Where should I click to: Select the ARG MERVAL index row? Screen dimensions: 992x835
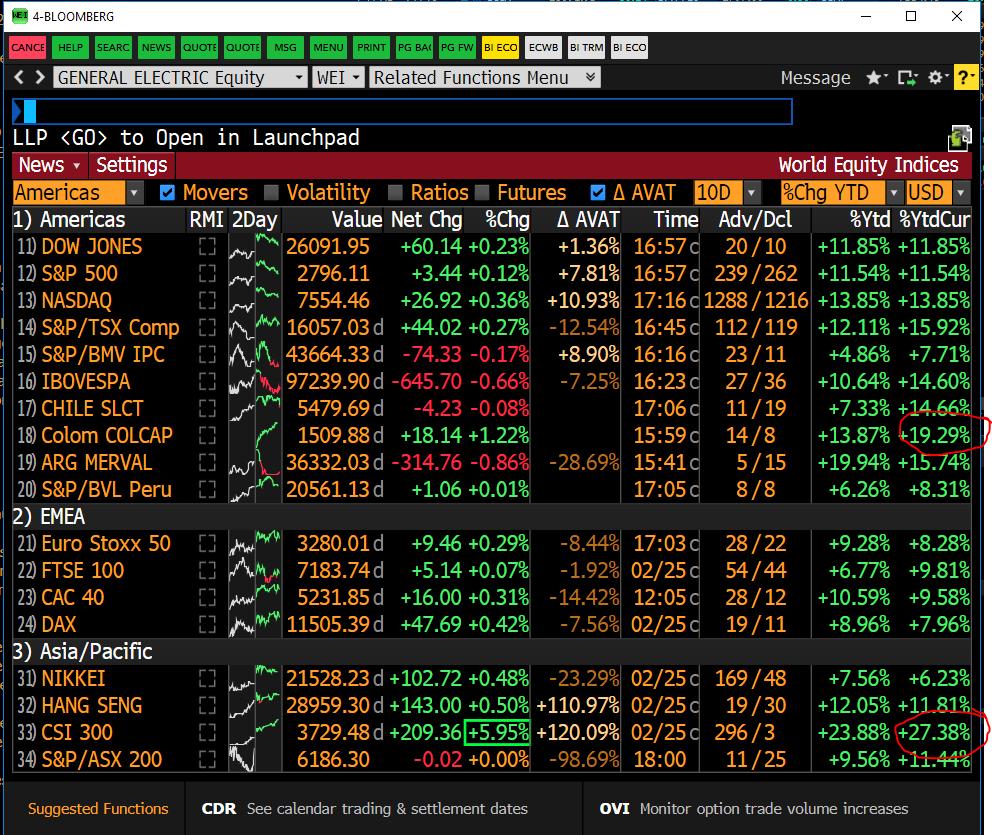pyautogui.click(x=492, y=462)
